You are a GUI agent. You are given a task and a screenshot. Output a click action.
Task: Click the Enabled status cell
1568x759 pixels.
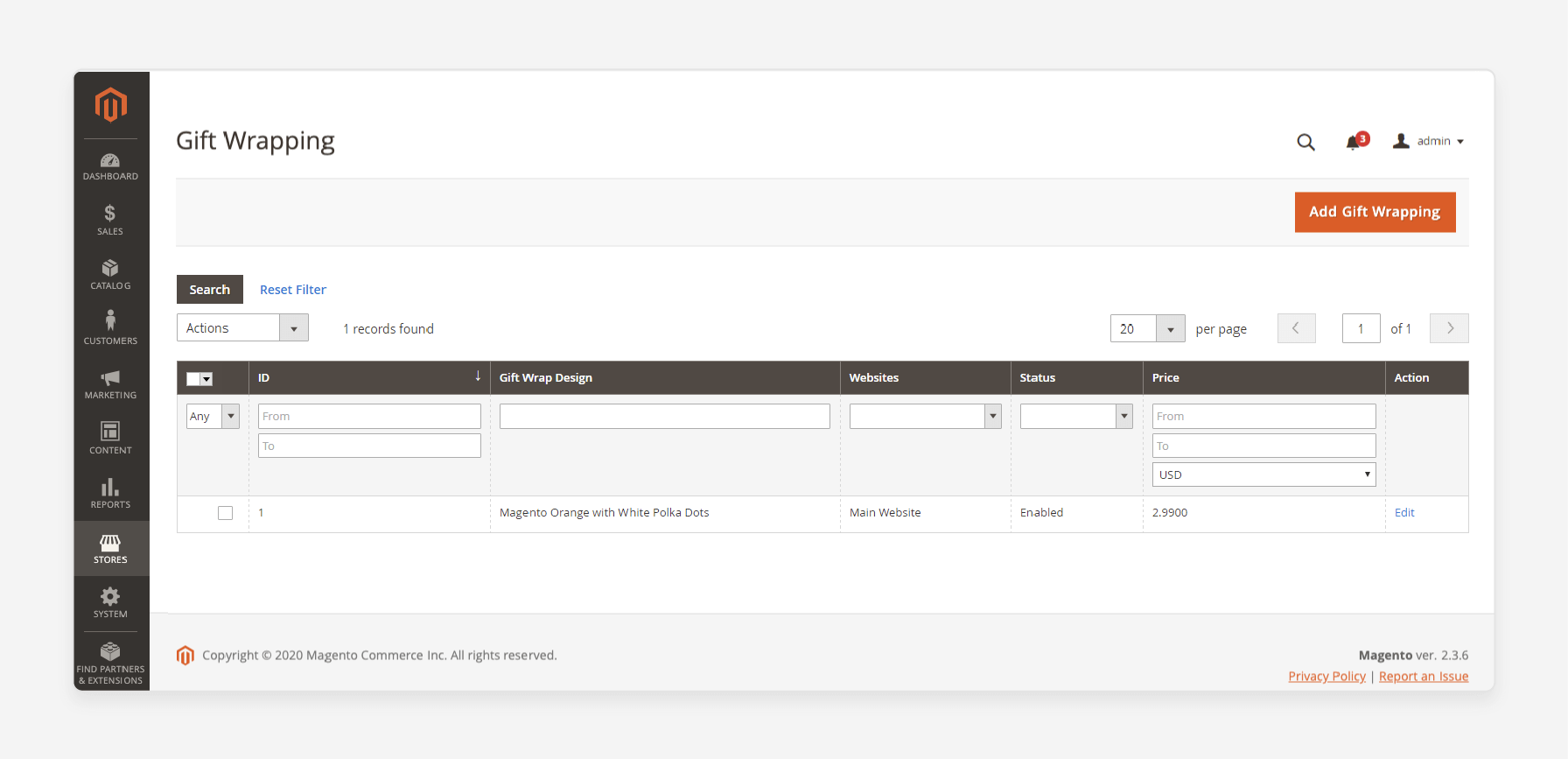(x=1041, y=513)
